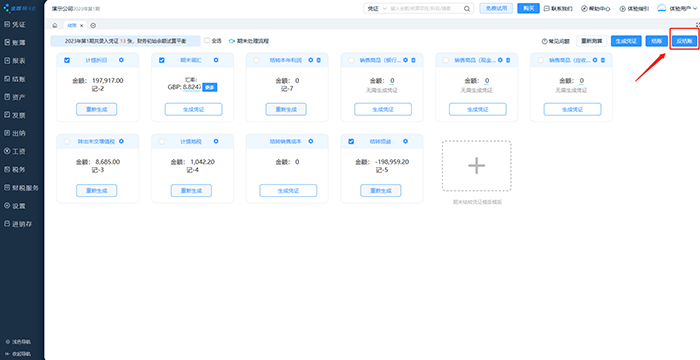Screen dimensions: 700x360
Task: Open the 资产 sidebar menu
Action: [15, 97]
